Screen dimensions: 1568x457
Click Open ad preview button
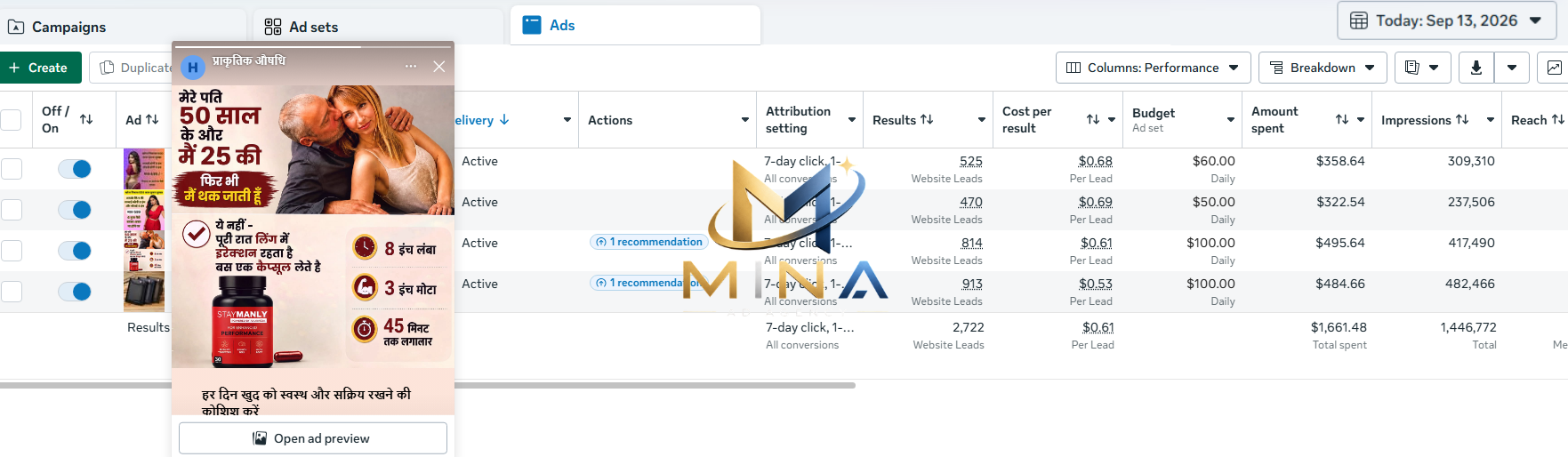coord(313,438)
